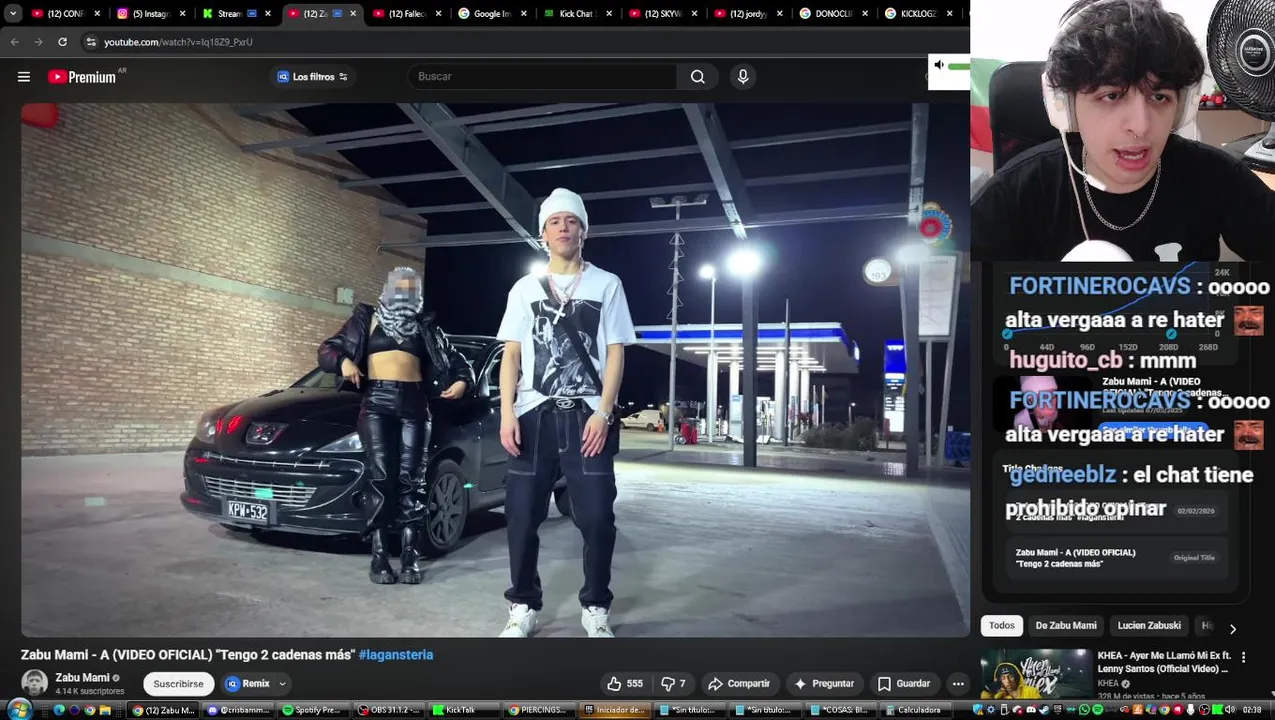
Task: Start voice search with the microphone icon
Action: pos(743,77)
